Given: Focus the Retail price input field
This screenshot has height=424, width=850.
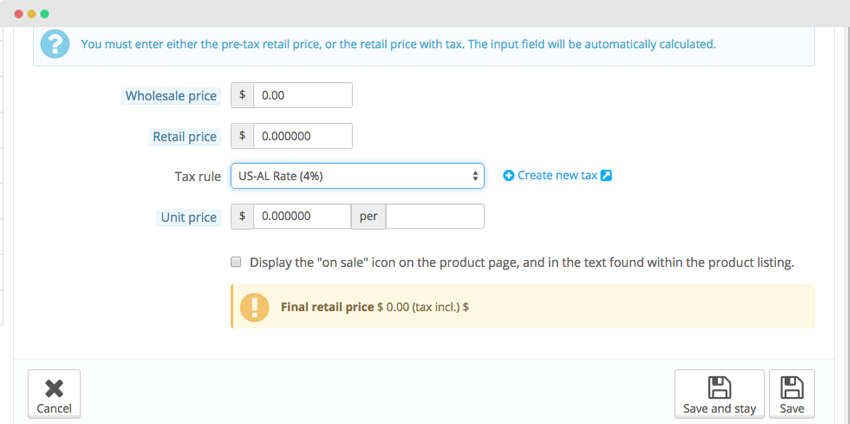Looking at the screenshot, I should (302, 136).
